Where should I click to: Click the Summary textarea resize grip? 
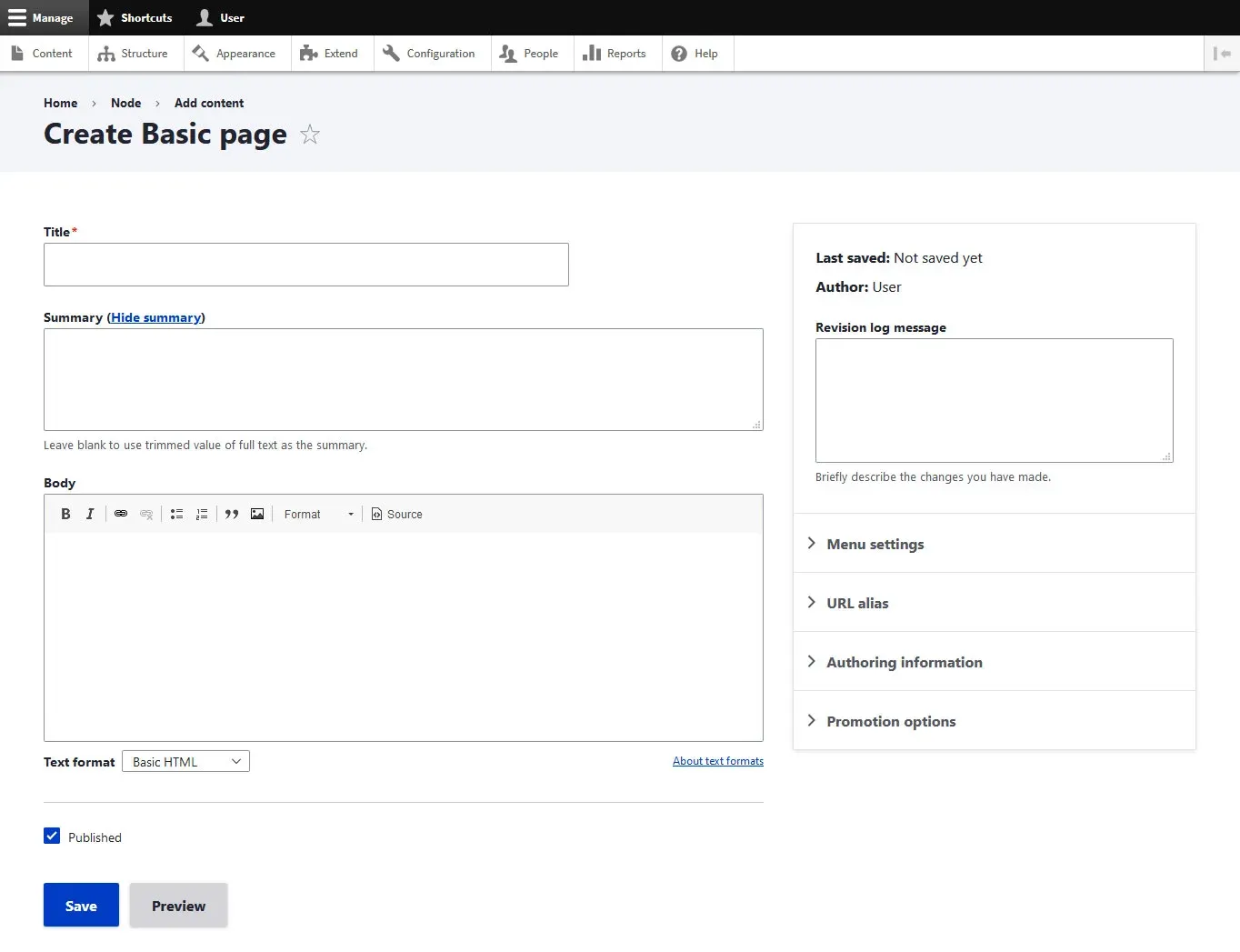pos(756,425)
